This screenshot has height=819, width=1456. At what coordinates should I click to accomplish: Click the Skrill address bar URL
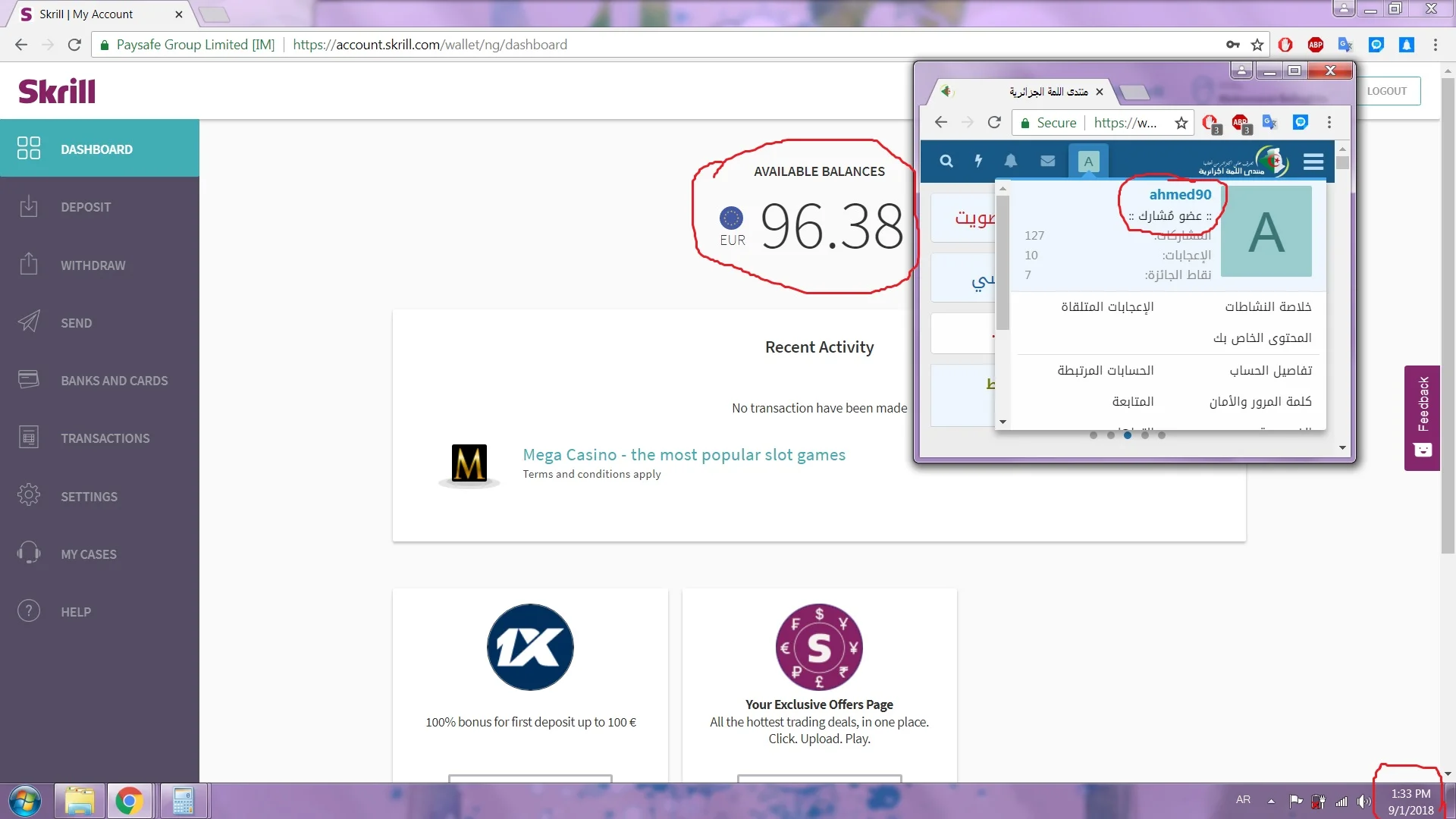[429, 45]
